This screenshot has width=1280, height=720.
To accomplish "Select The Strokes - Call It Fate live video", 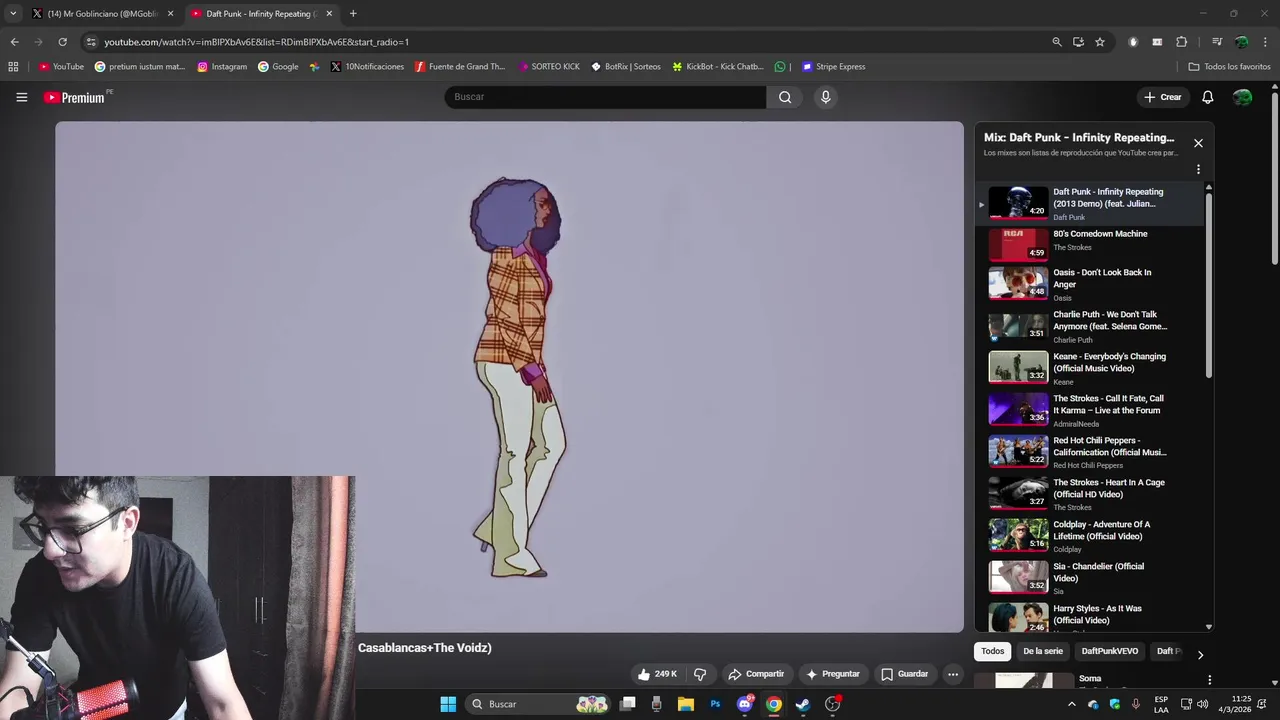I will (x=1090, y=410).
